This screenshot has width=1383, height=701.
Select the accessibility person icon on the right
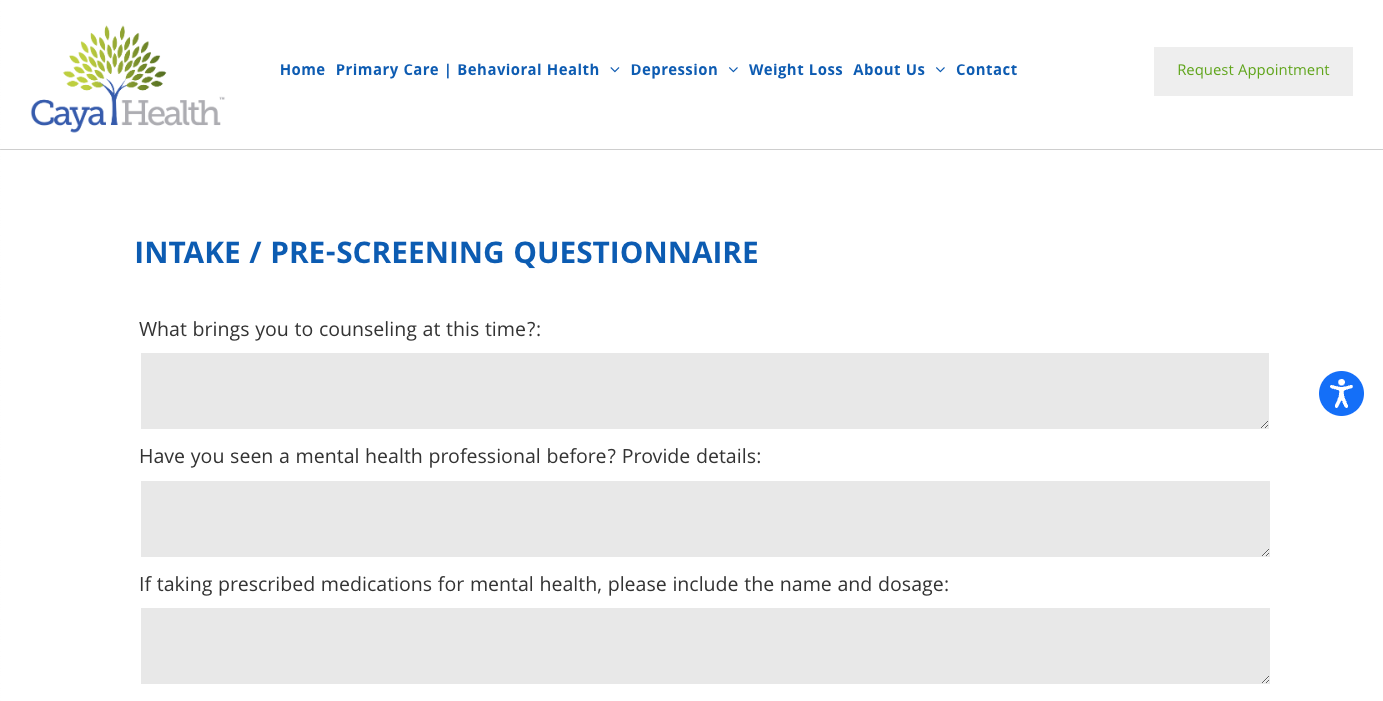(x=1341, y=393)
